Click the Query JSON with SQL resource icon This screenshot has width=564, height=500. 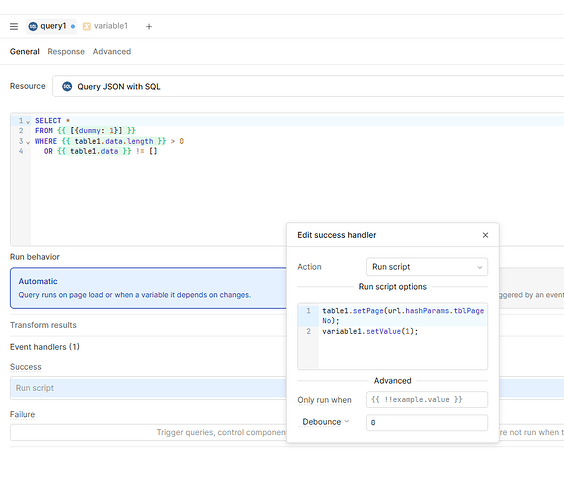click(x=67, y=86)
